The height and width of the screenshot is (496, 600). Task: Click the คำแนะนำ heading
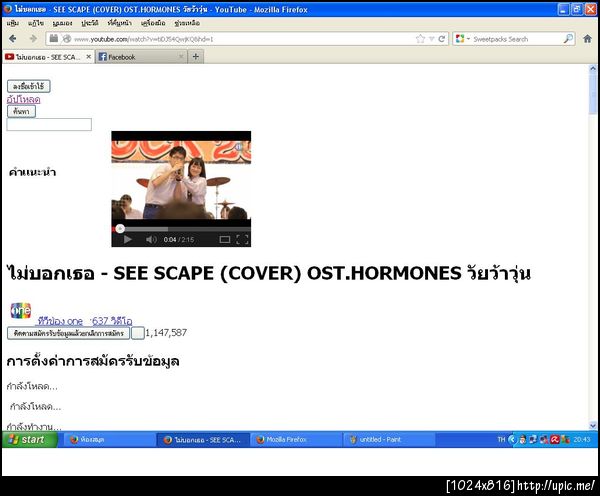coord(32,172)
